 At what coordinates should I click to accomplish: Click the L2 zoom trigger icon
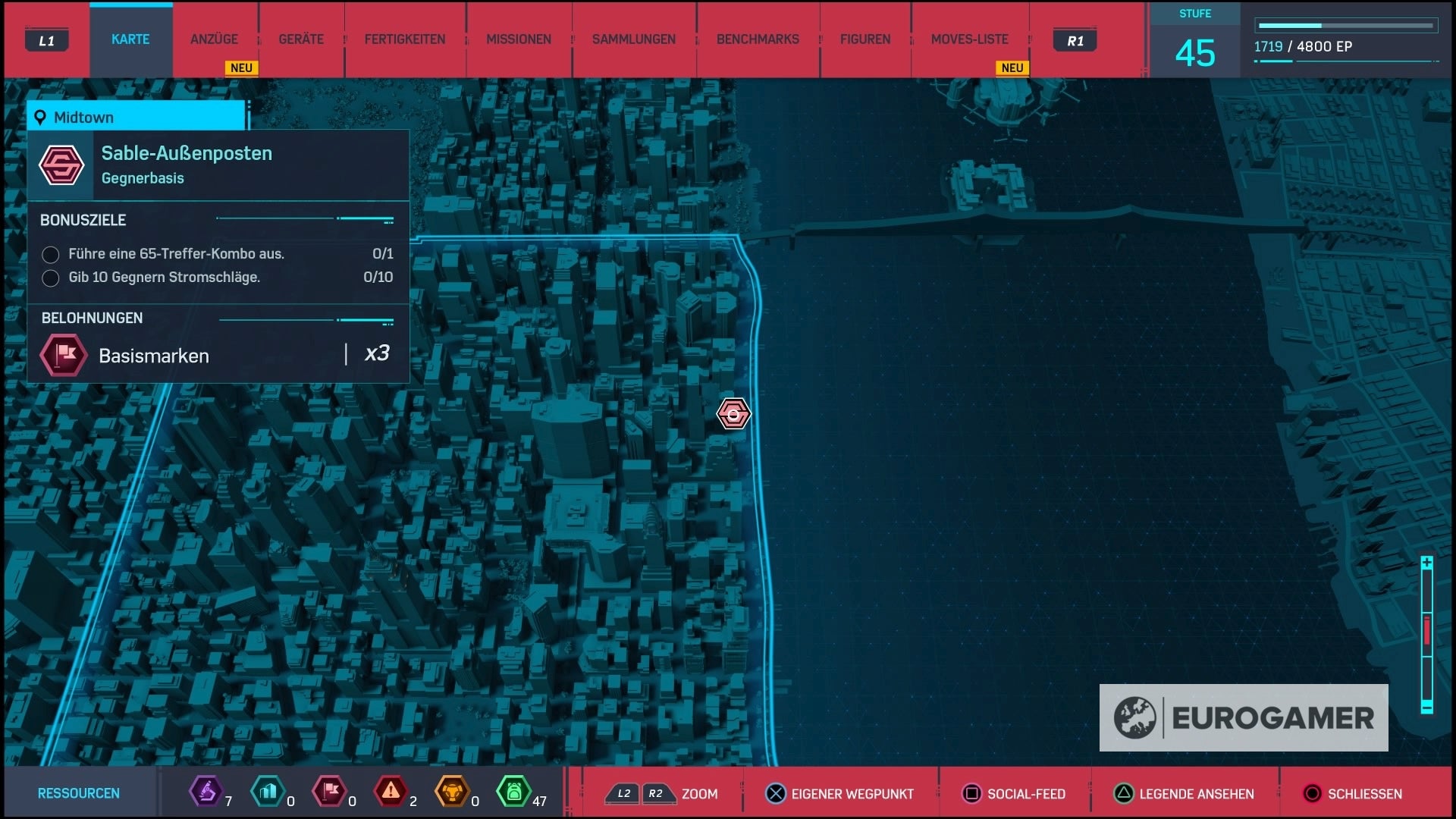[x=623, y=794]
